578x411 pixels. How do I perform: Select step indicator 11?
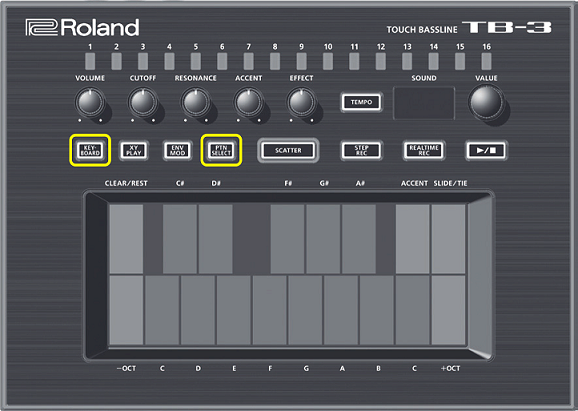pyautogui.click(x=354, y=61)
